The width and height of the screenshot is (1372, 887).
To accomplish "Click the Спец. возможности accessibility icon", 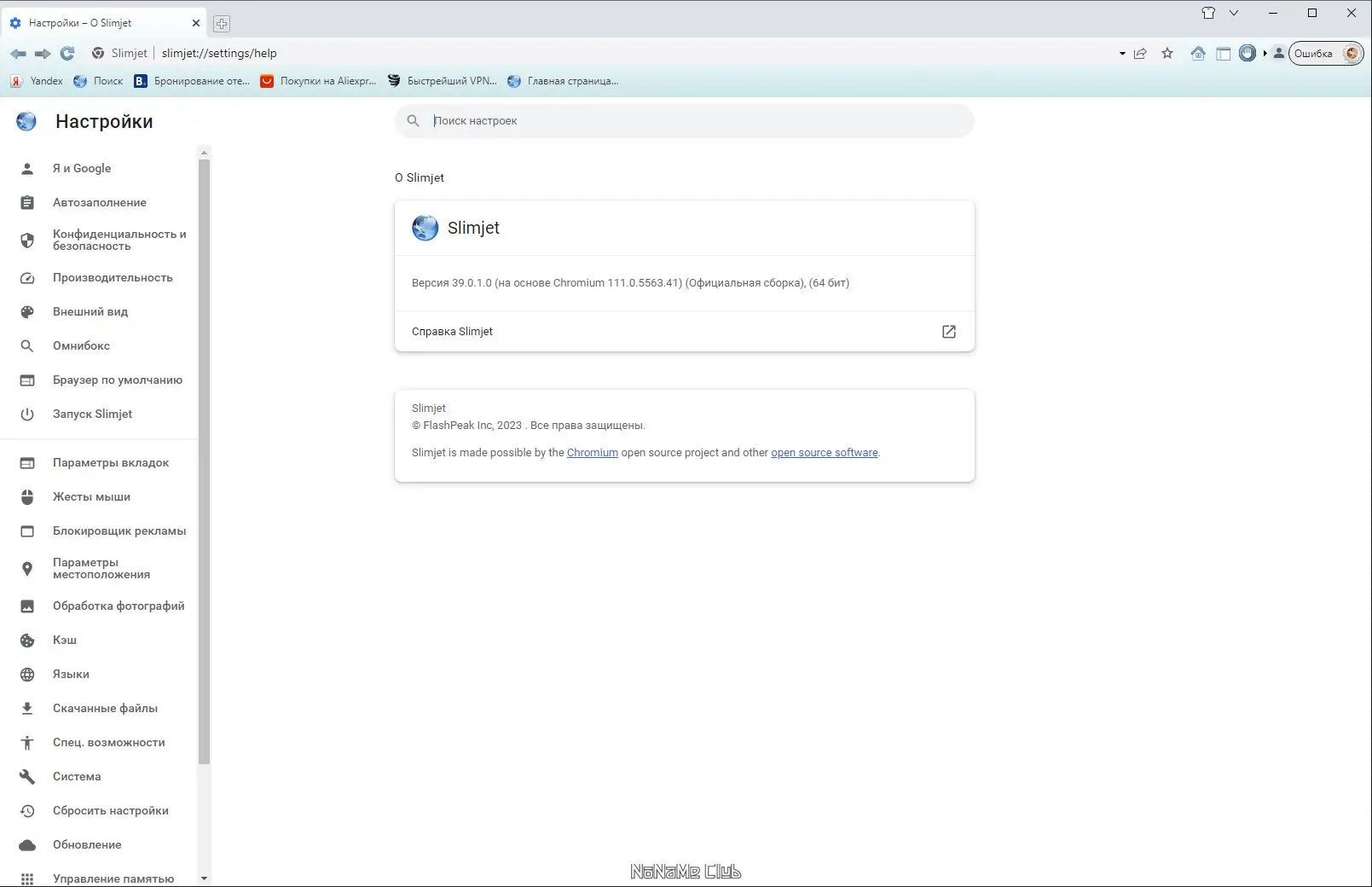I will click(27, 743).
